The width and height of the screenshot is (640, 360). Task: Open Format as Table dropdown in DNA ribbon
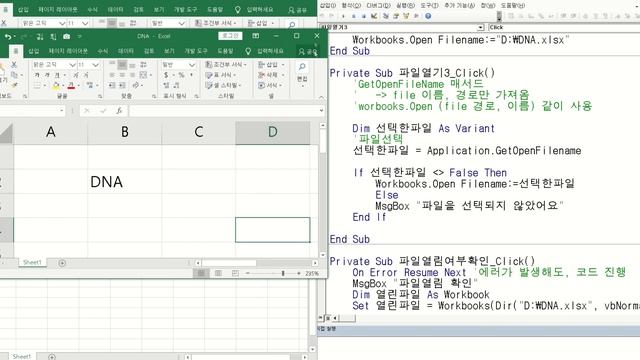220,75
